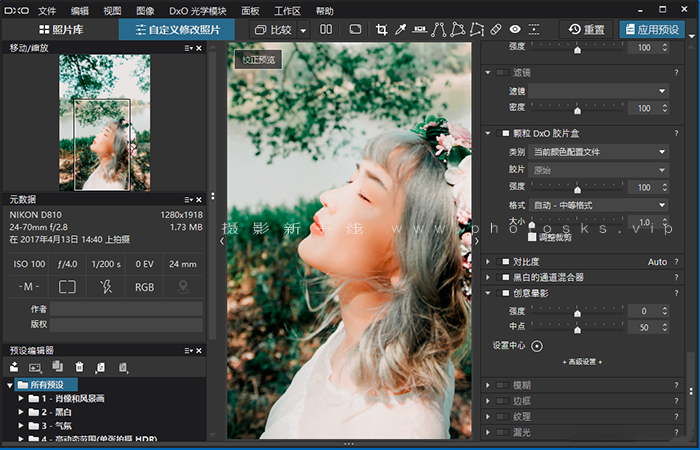This screenshot has width=700, height=450.
Task: Choose the force rectangle perspective tool
Action: click(x=458, y=30)
